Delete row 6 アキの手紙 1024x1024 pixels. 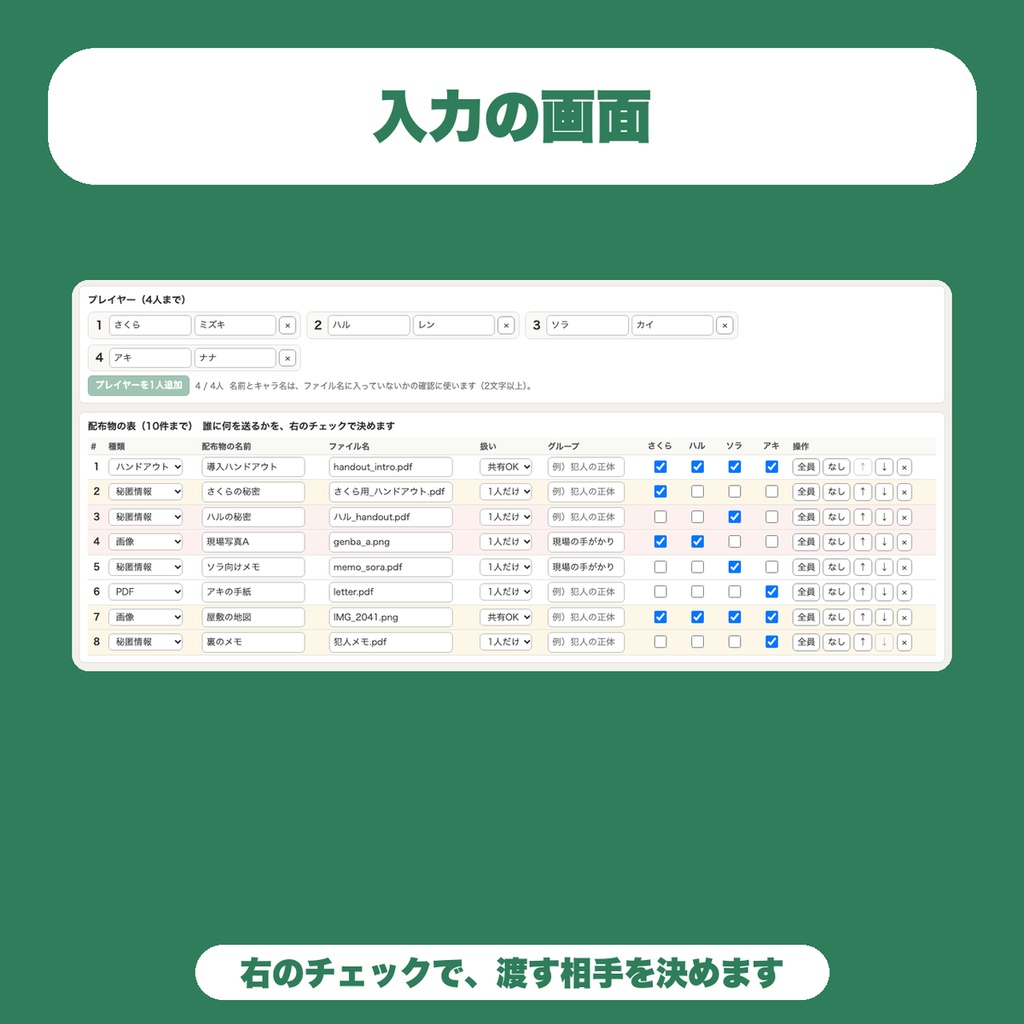click(x=904, y=592)
